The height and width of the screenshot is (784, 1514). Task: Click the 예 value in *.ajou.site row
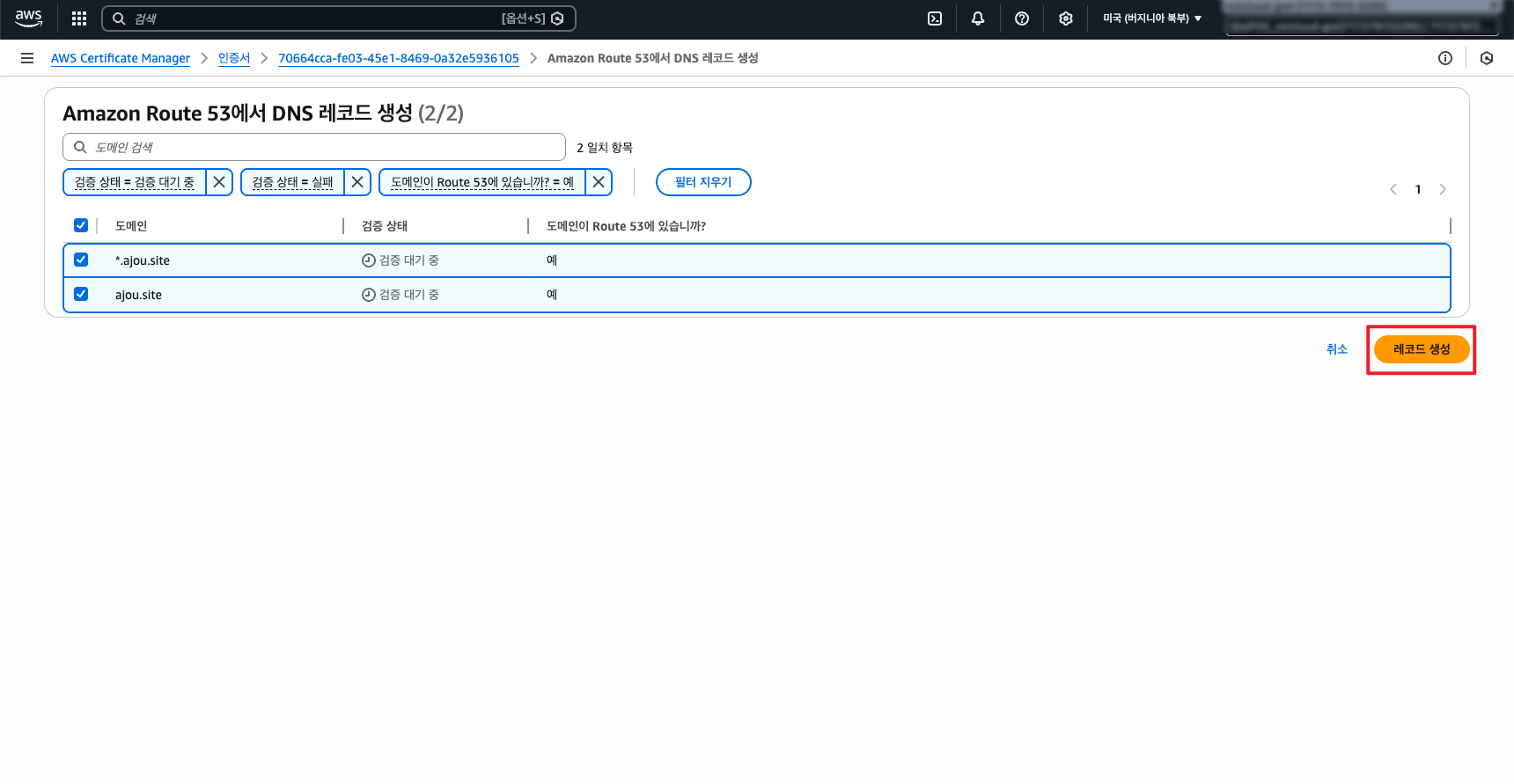552,260
